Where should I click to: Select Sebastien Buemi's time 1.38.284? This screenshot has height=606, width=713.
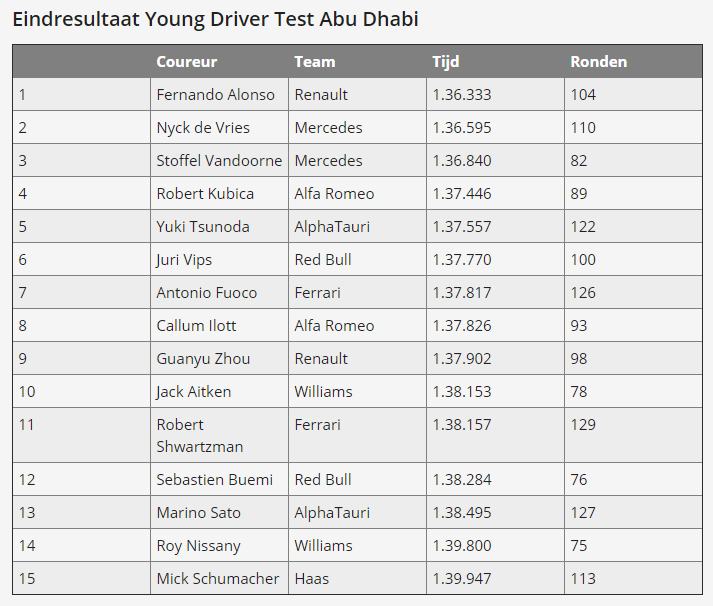[495, 480]
